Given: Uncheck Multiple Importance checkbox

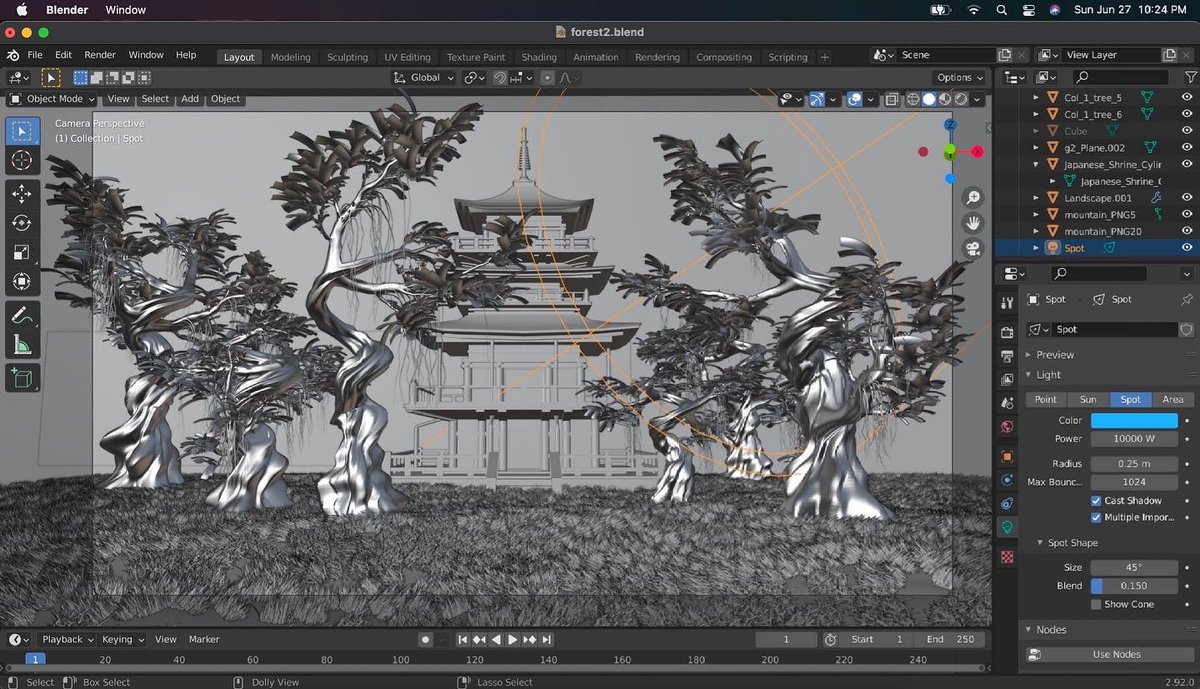Looking at the screenshot, I should tap(1096, 518).
